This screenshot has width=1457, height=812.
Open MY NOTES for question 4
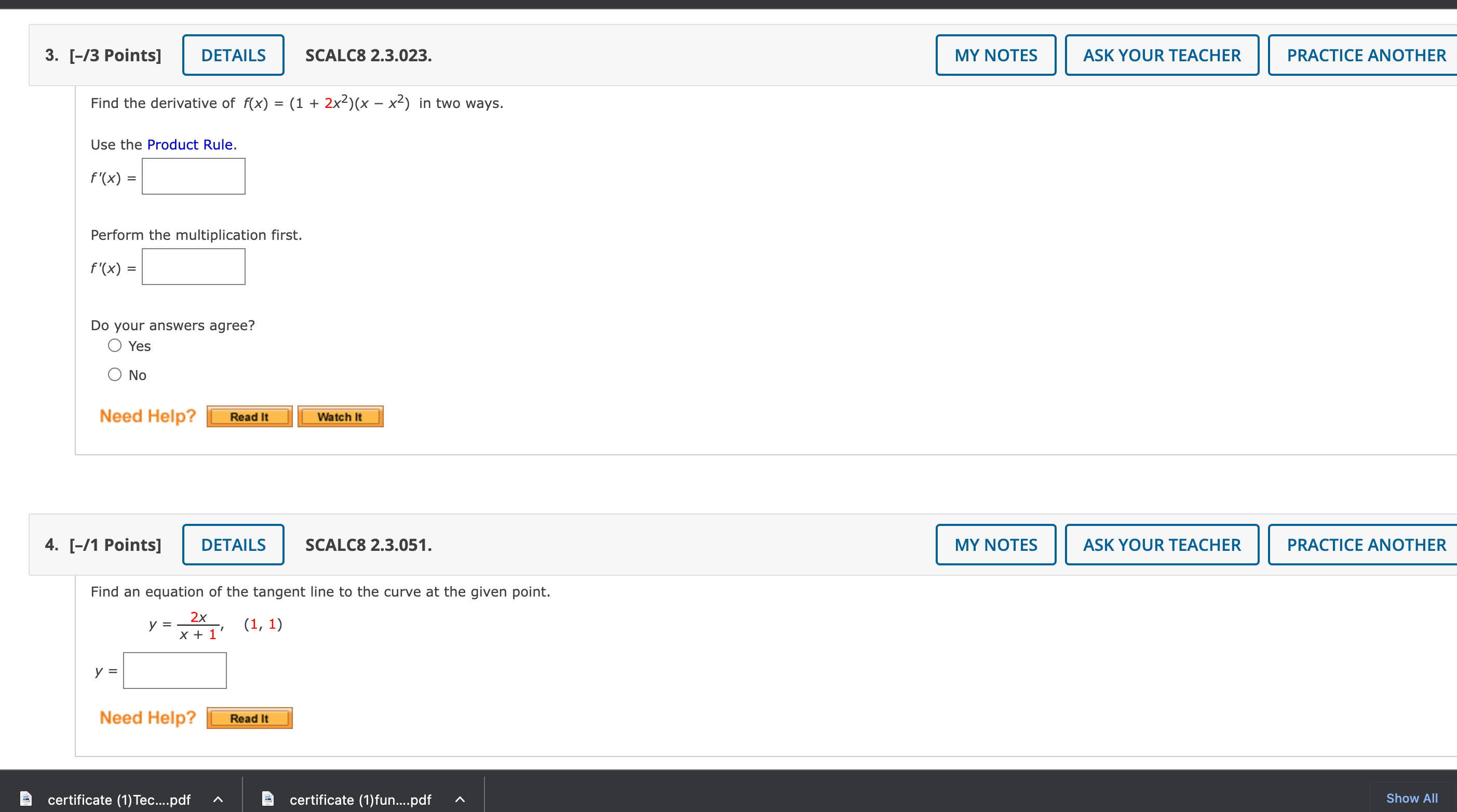click(x=995, y=544)
